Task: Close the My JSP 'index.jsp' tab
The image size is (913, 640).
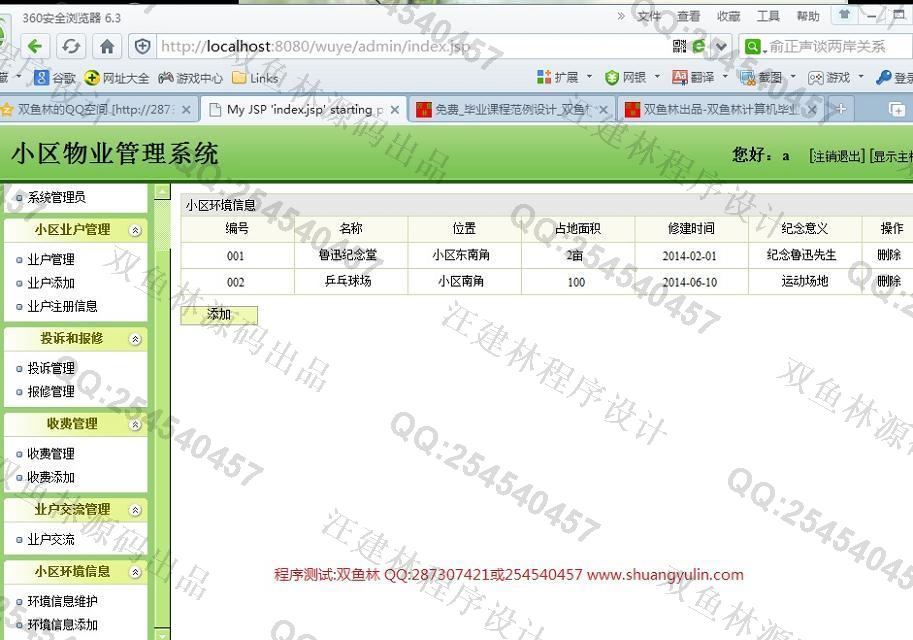Action: click(395, 109)
